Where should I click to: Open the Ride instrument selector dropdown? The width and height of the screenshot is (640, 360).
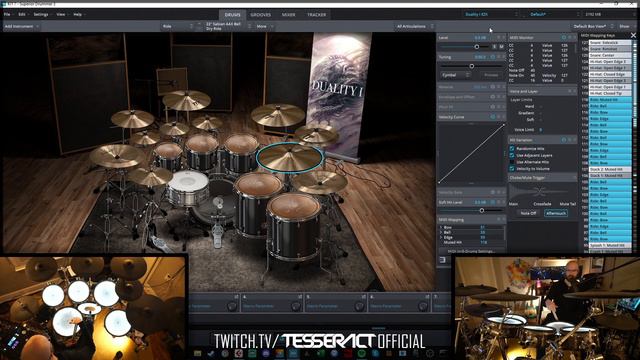click(177, 26)
